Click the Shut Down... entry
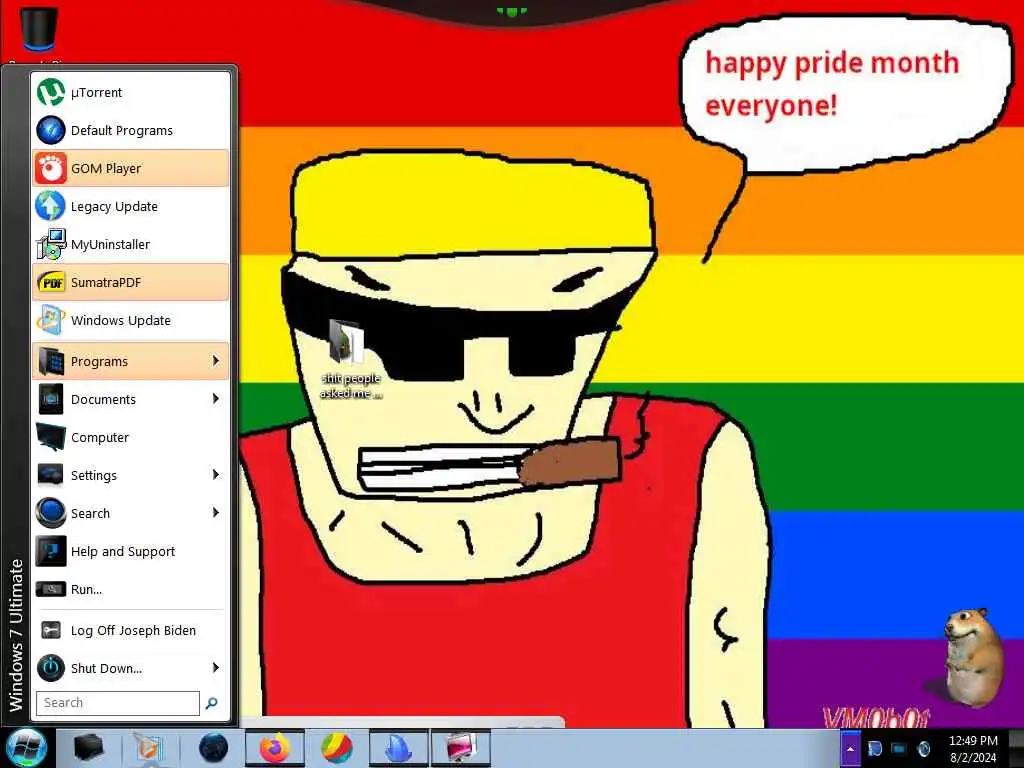This screenshot has height=768, width=1024. click(x=131, y=667)
